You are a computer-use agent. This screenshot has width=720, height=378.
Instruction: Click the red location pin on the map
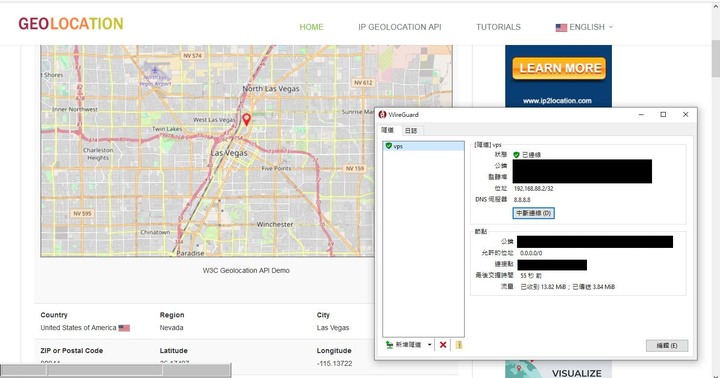pyautogui.click(x=247, y=119)
